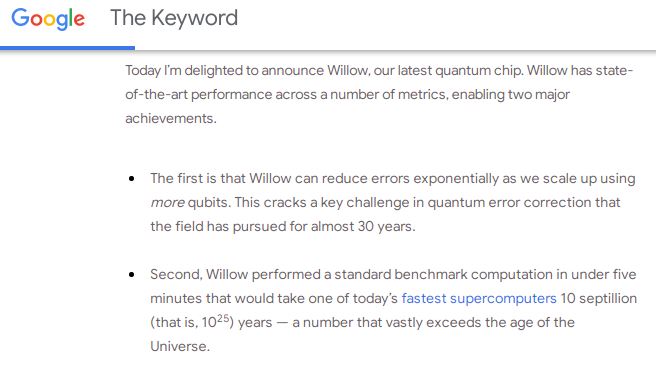656x376 pixels.
Task: Click the first bullet point marker
Action: coord(132,179)
